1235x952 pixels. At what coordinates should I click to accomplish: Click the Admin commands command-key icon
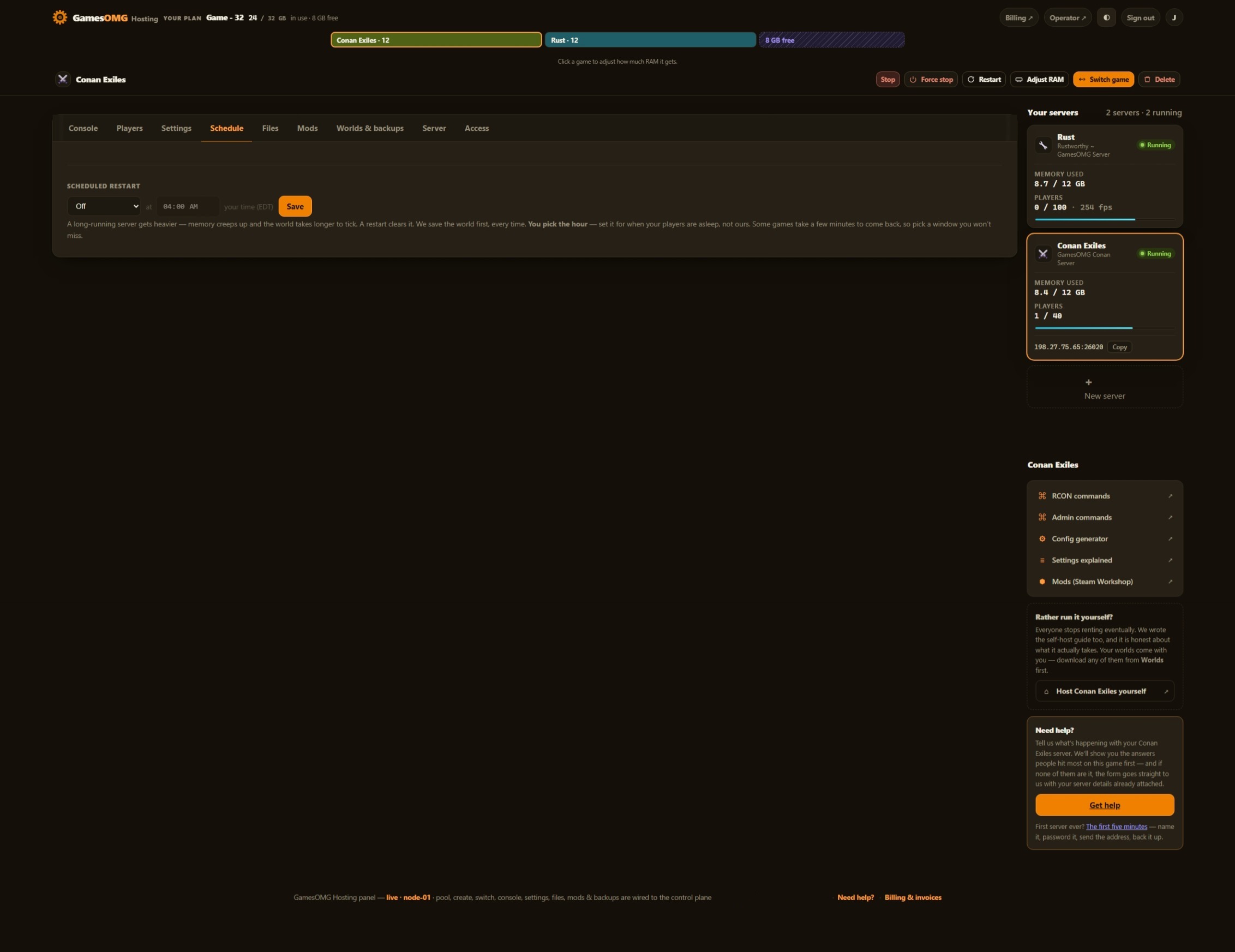pyautogui.click(x=1042, y=518)
